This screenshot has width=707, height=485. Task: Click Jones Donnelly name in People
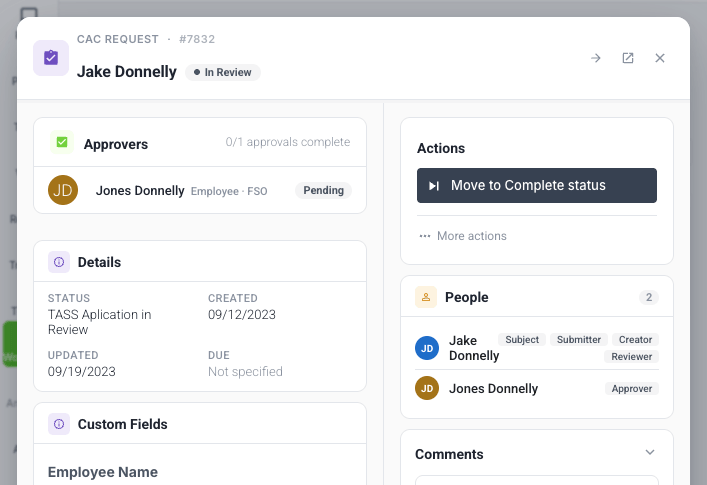pyautogui.click(x=493, y=389)
